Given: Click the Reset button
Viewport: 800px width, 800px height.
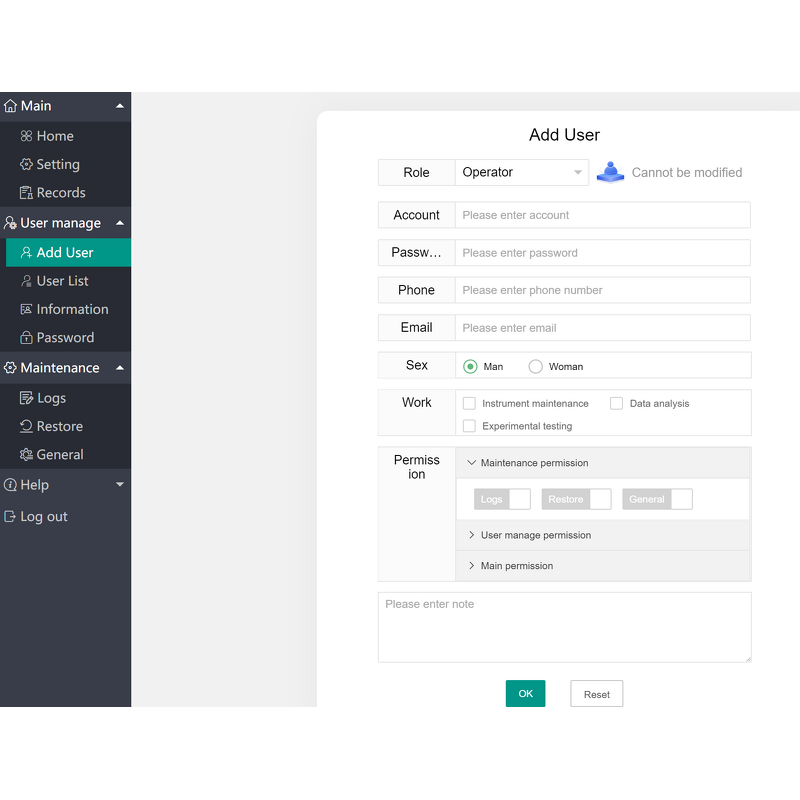Looking at the screenshot, I should [596, 694].
